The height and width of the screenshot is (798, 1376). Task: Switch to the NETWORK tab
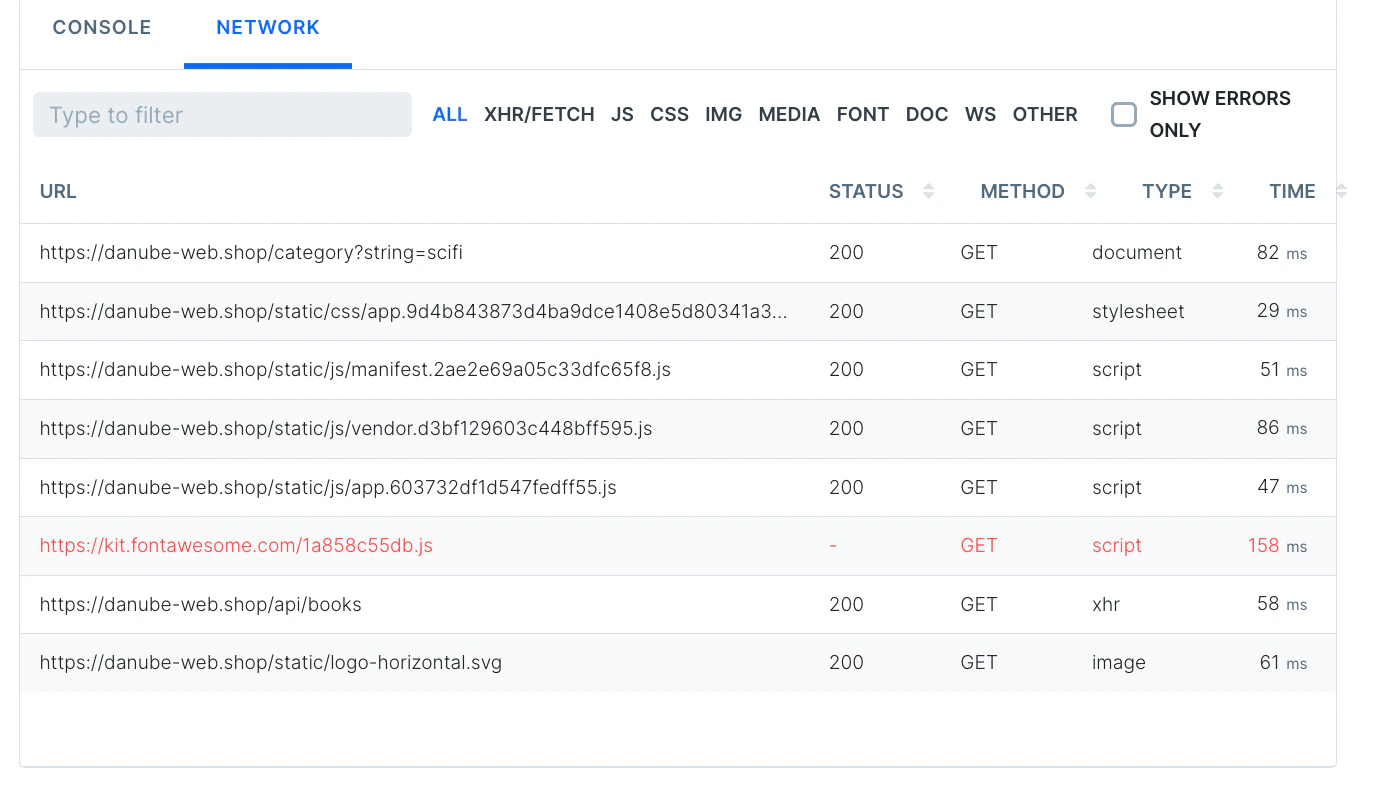(267, 27)
